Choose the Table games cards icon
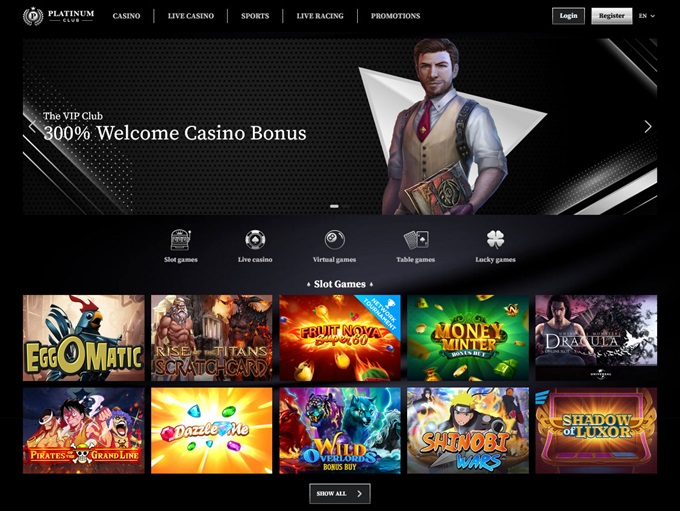Image resolution: width=680 pixels, height=511 pixels. 416,239
